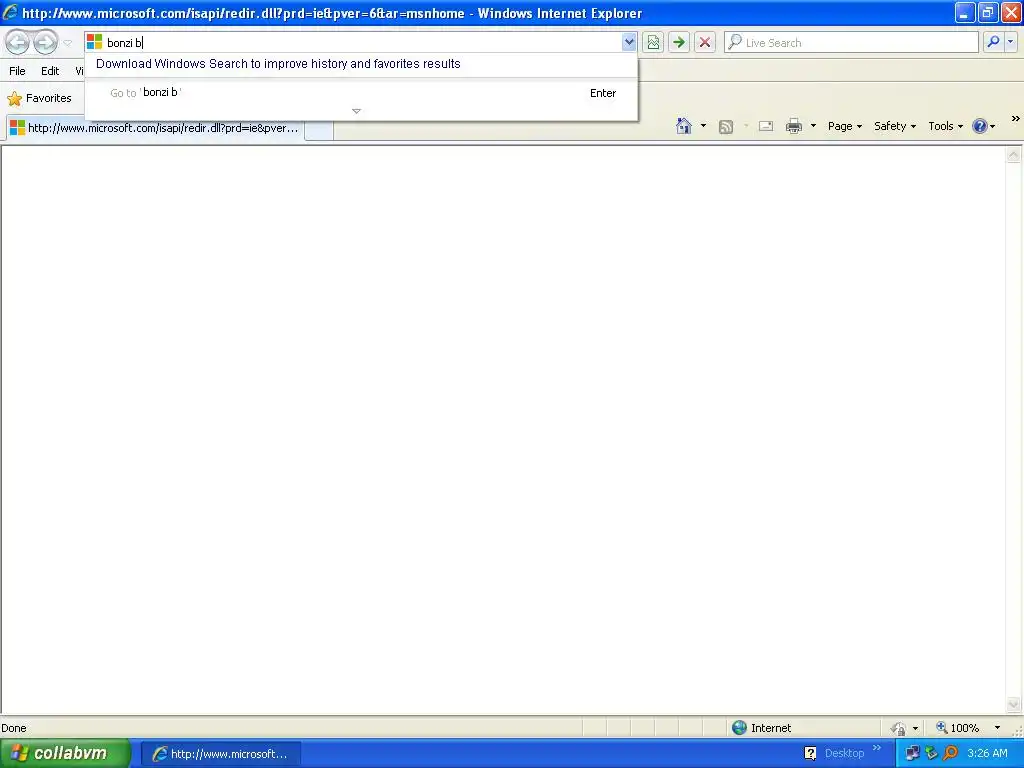Click the taskbar help question mark icon

point(810,753)
